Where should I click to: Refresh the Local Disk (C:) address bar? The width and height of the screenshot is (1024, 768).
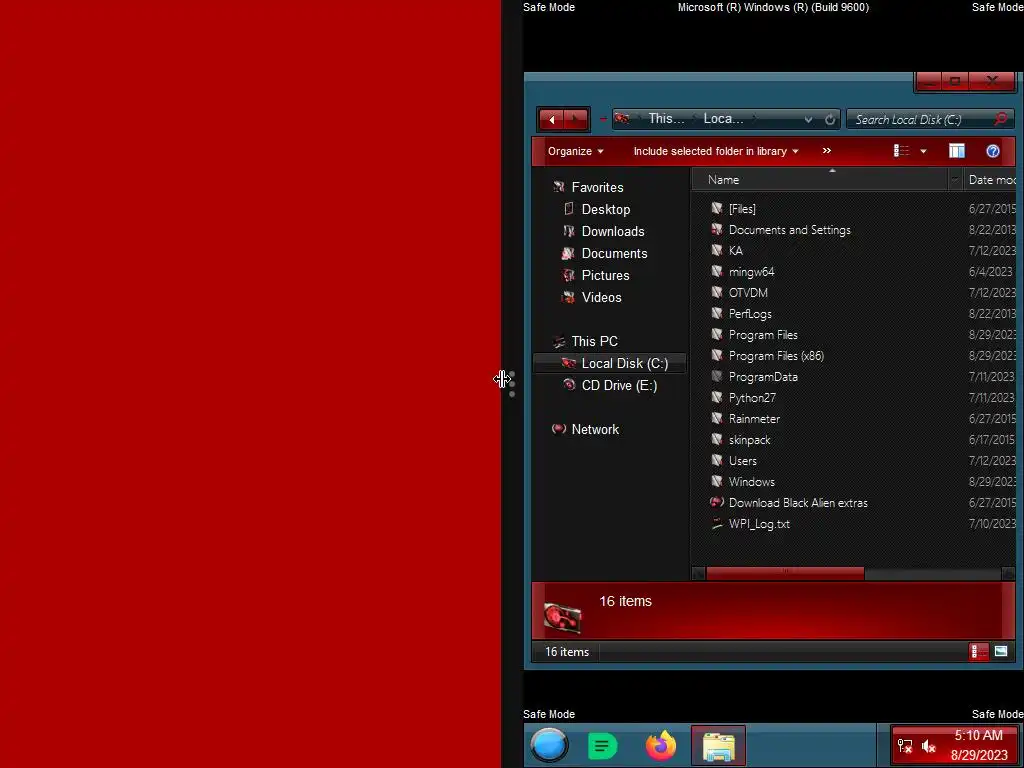[x=829, y=120]
